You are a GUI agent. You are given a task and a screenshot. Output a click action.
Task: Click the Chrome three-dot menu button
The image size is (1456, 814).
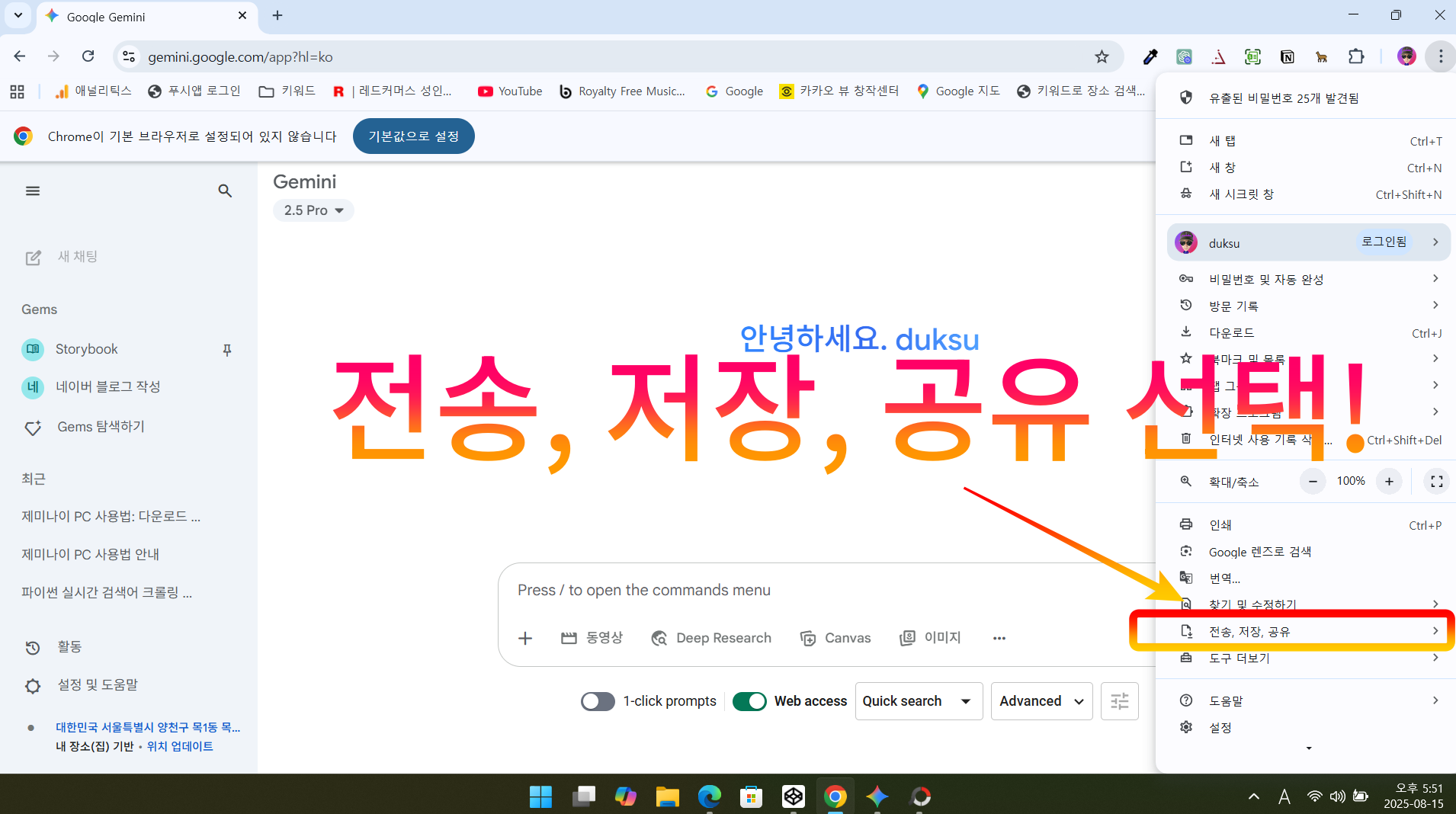click(x=1440, y=56)
